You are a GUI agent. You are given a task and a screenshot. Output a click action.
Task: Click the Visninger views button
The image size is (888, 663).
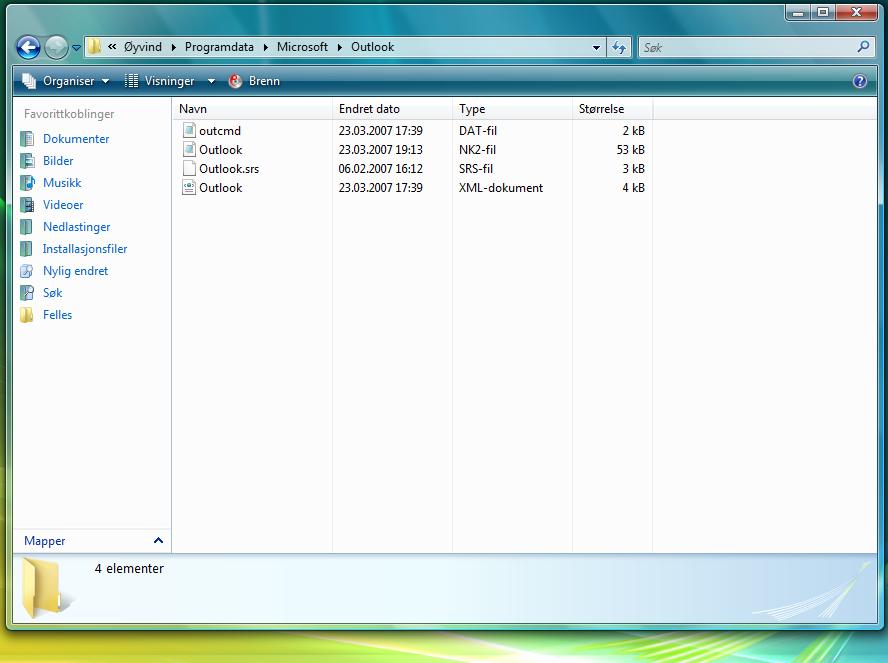[160, 81]
